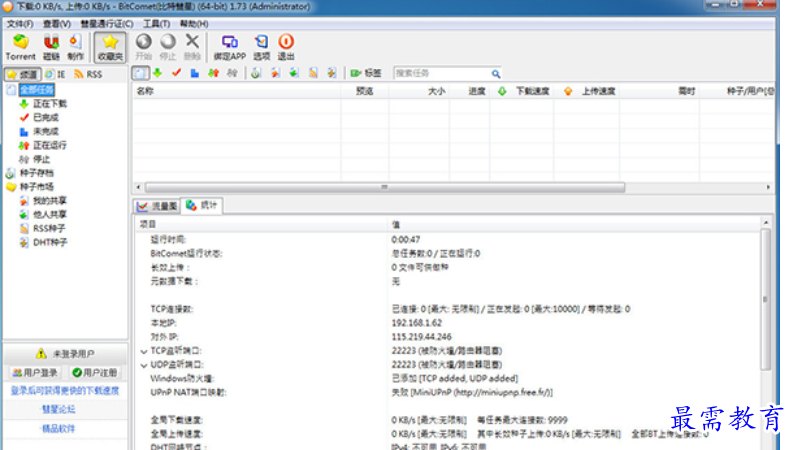The width and height of the screenshot is (792, 450).
Task: Click the task list scroll-right arrow
Action: 768,187
